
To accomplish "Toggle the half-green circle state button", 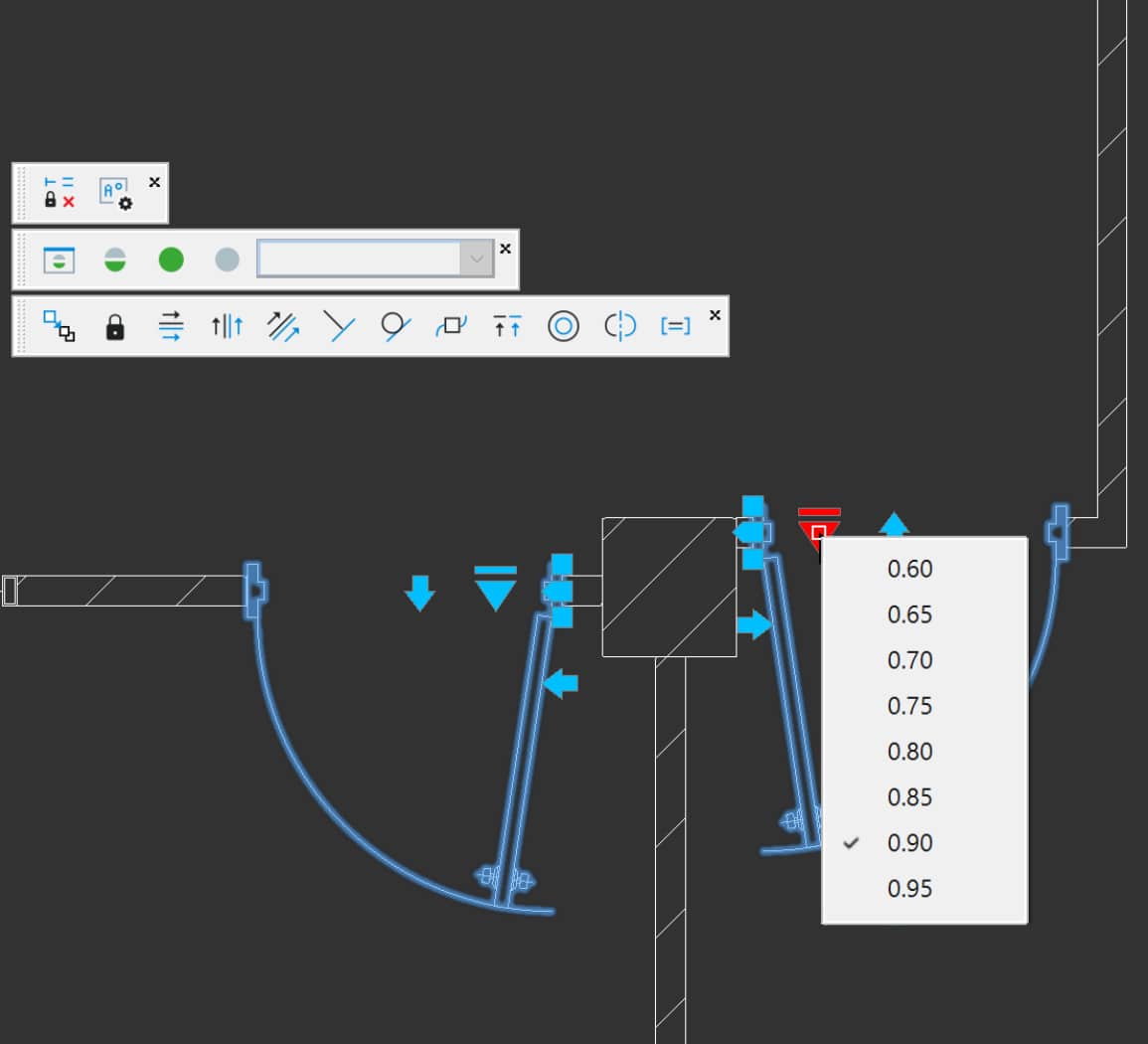I will pyautogui.click(x=115, y=261).
